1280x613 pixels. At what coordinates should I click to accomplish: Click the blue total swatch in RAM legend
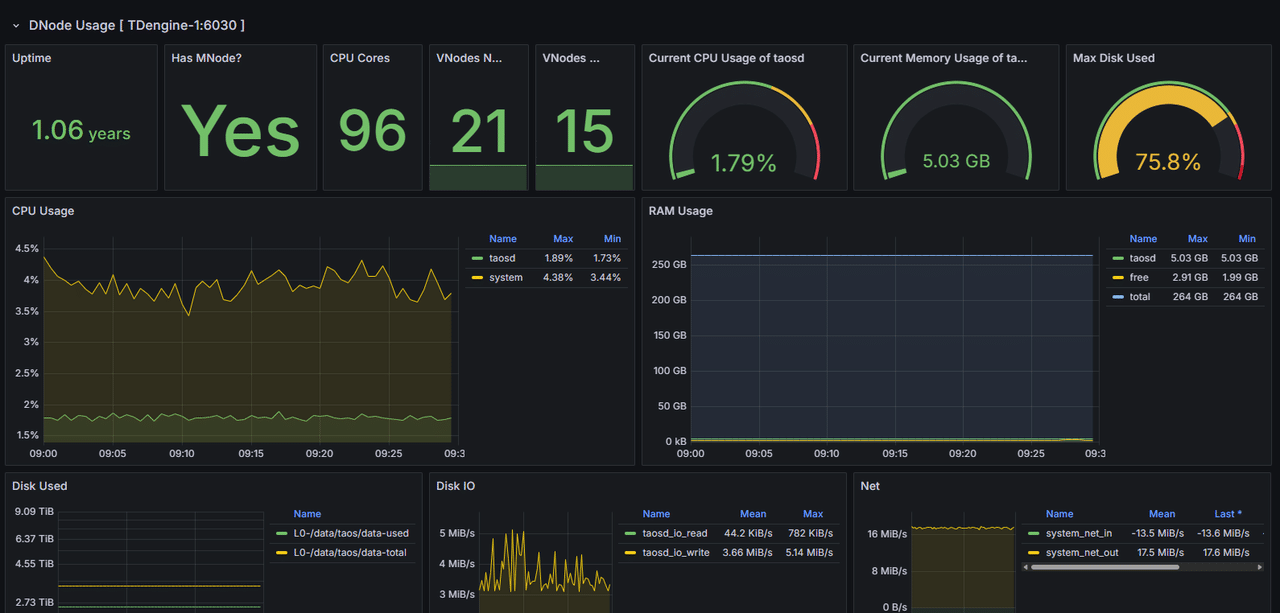coord(1118,297)
